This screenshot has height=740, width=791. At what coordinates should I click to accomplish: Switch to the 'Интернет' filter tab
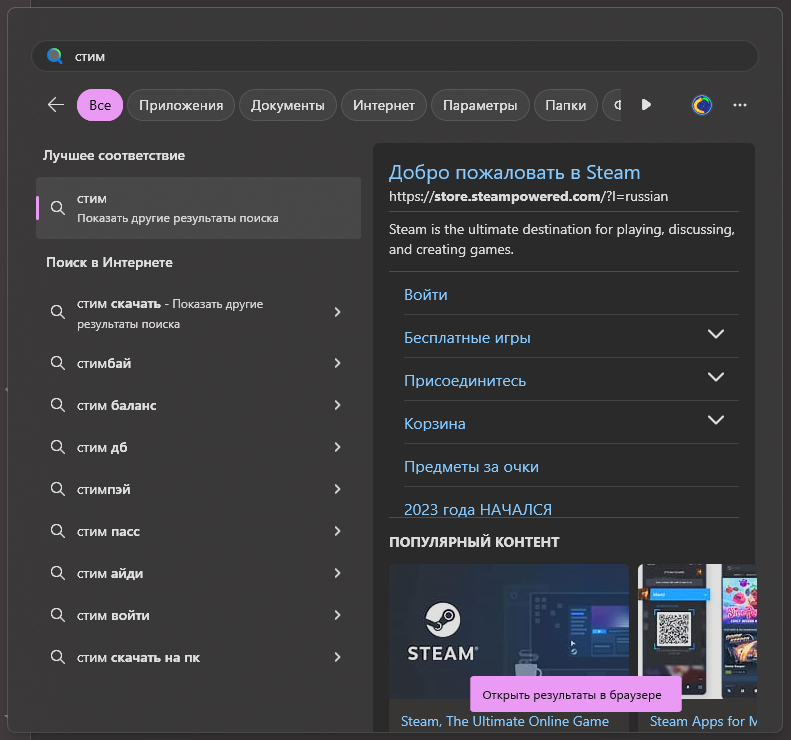(x=384, y=105)
